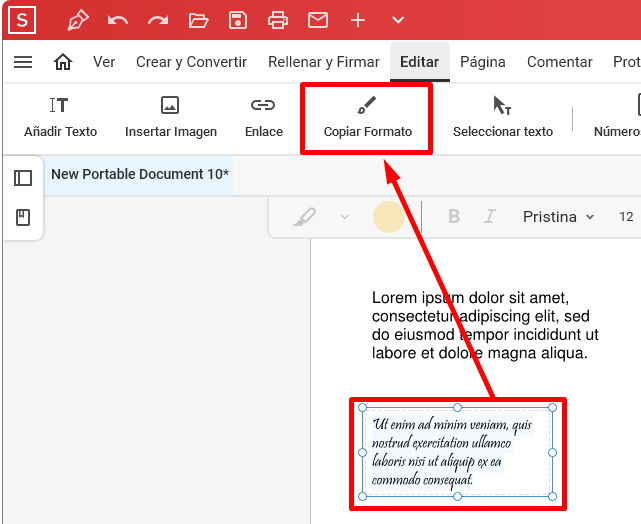
Task: Select the pen sign tool icon
Action: 78,20
